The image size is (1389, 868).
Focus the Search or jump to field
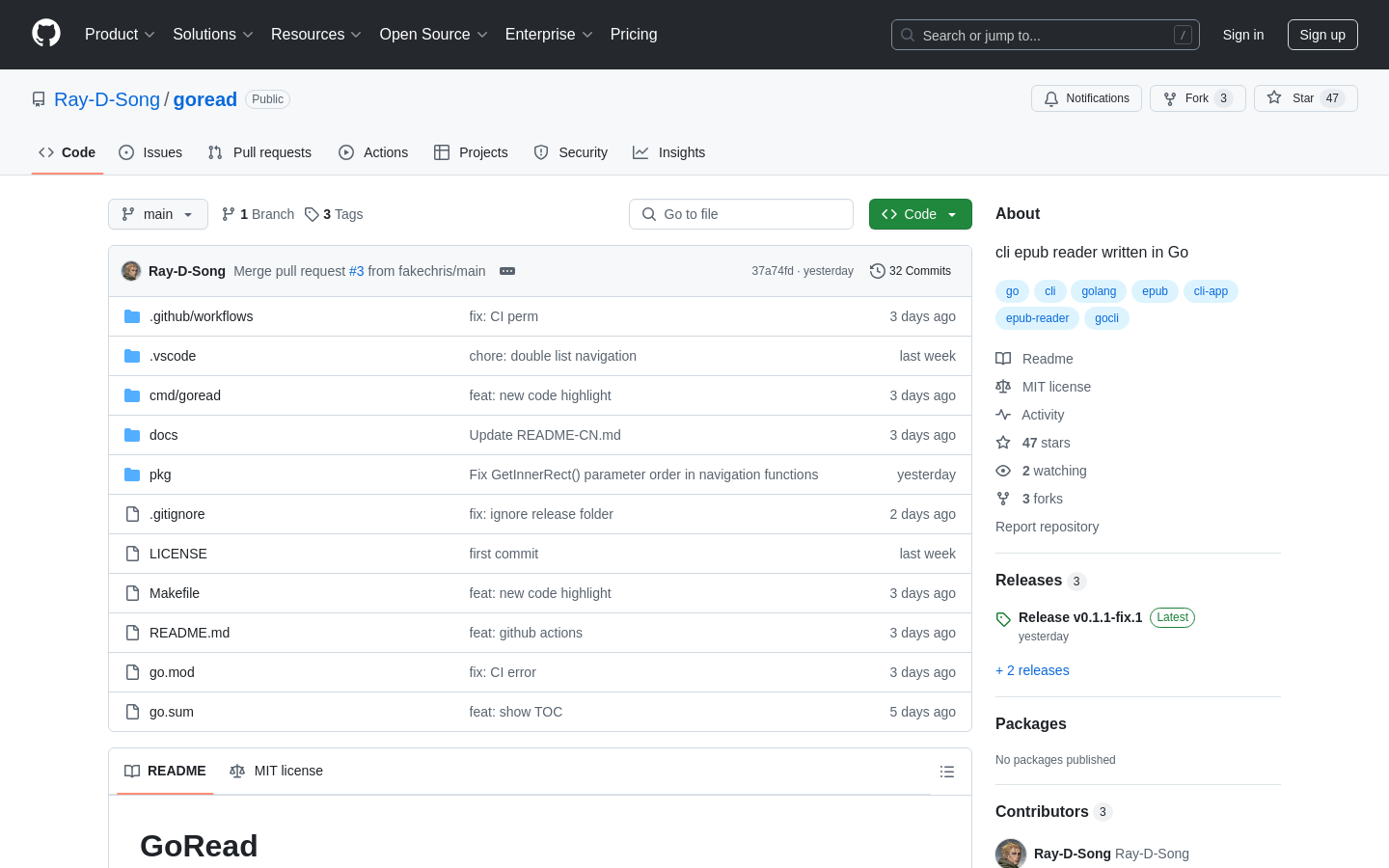pos(1046,35)
